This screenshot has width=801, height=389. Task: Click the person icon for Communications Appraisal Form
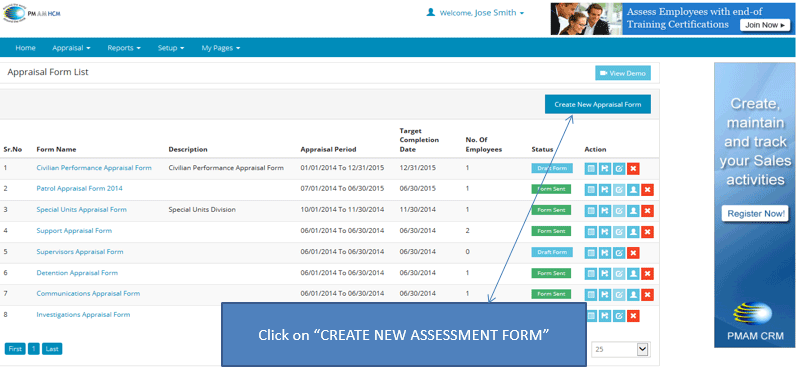click(x=633, y=295)
